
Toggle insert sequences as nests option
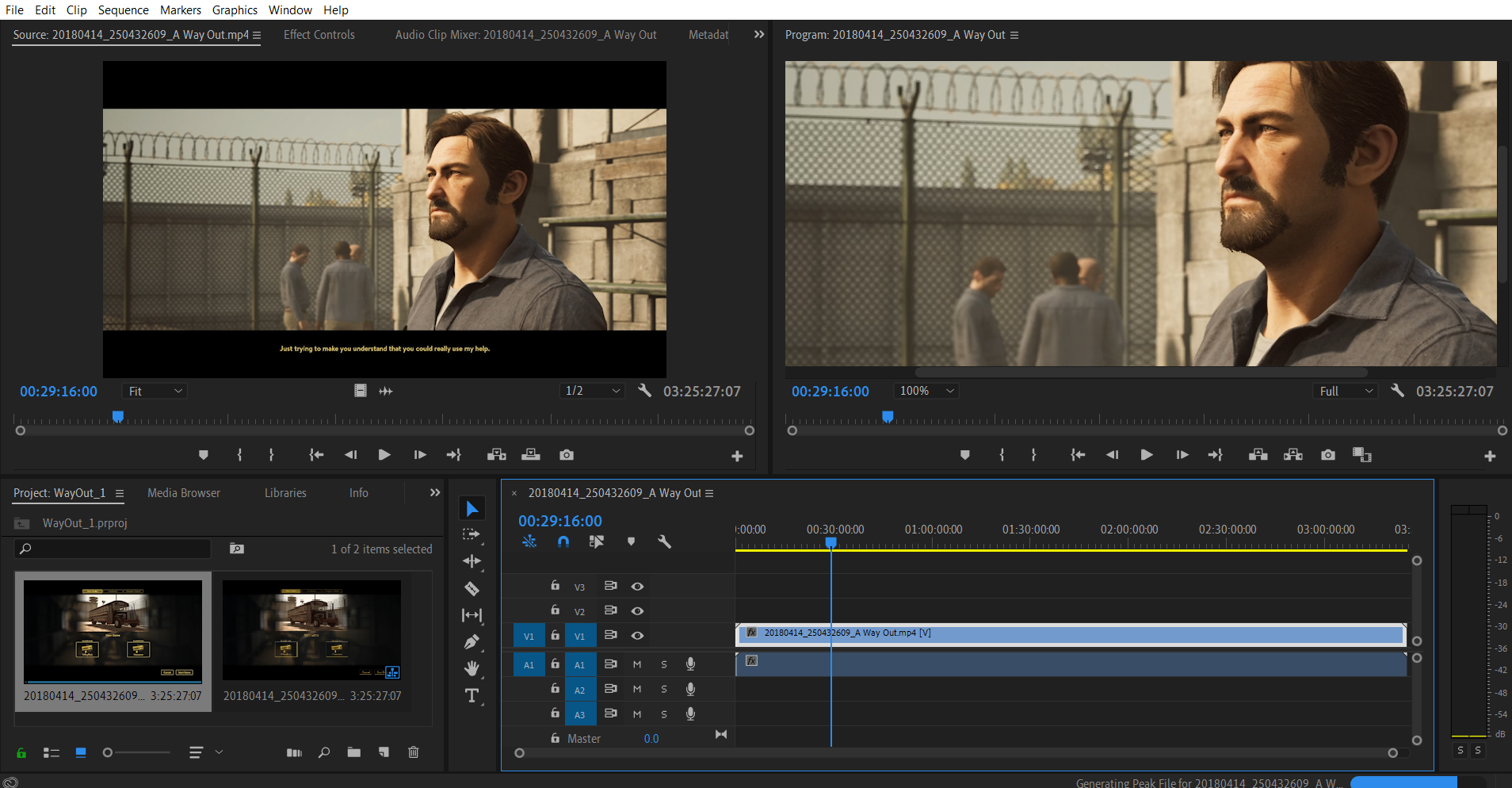(x=529, y=541)
